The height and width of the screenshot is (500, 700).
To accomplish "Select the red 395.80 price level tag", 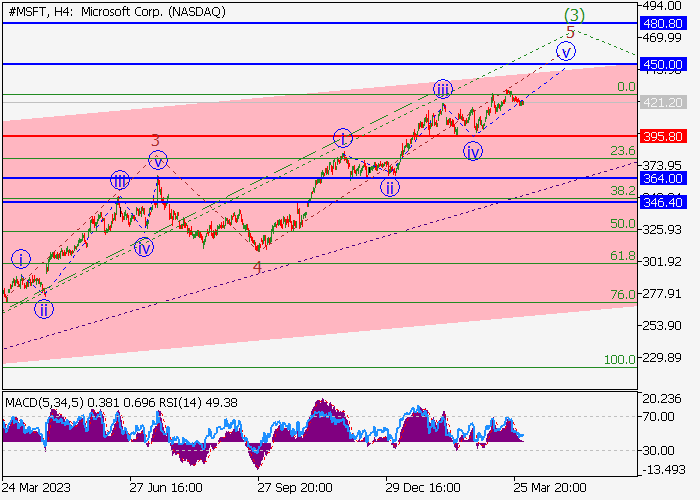I will [x=663, y=136].
